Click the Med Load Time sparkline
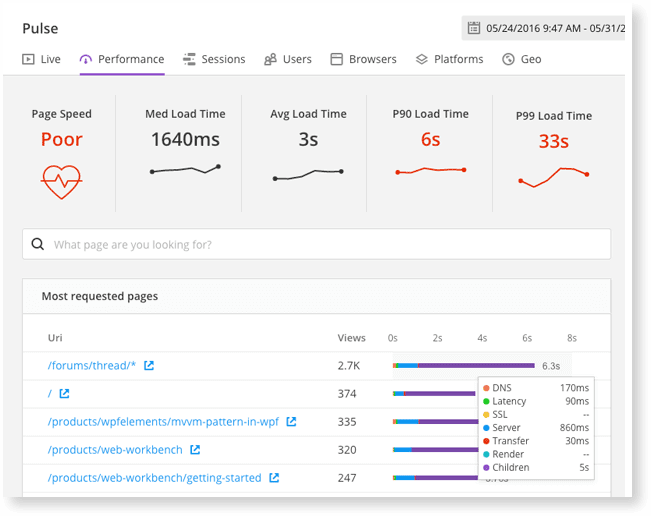651x516 pixels. click(185, 169)
